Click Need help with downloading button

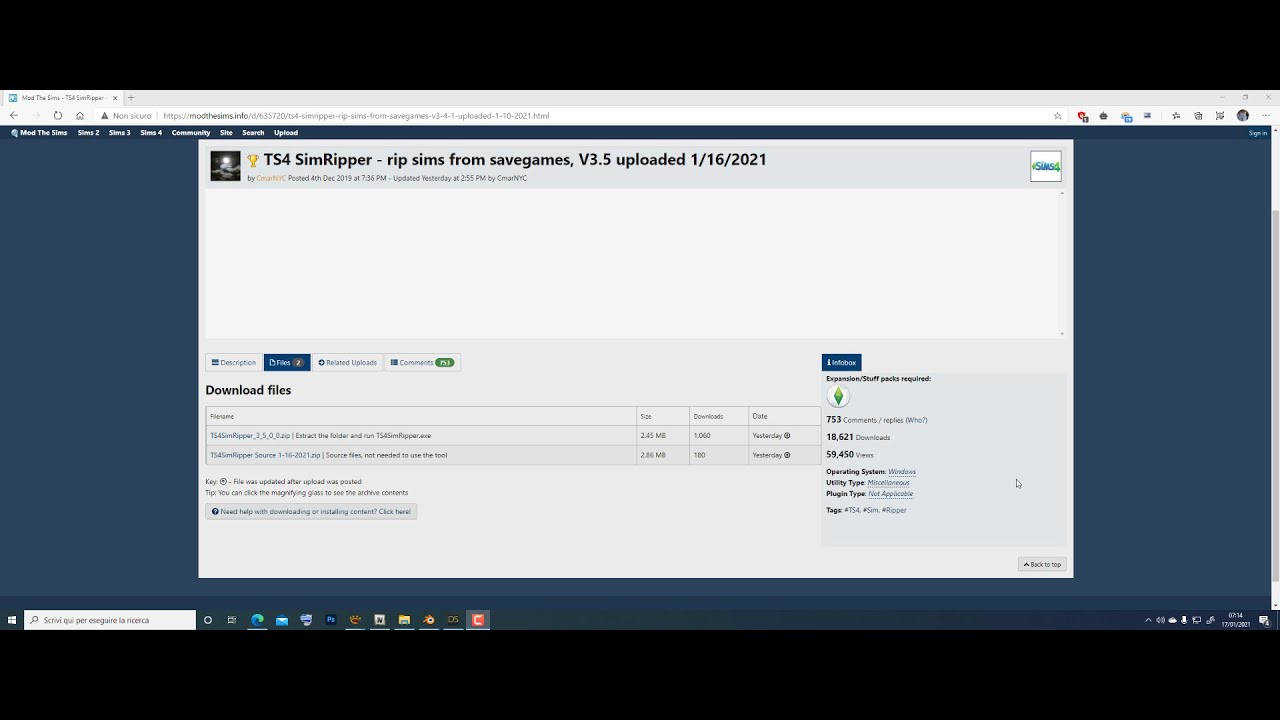(311, 512)
